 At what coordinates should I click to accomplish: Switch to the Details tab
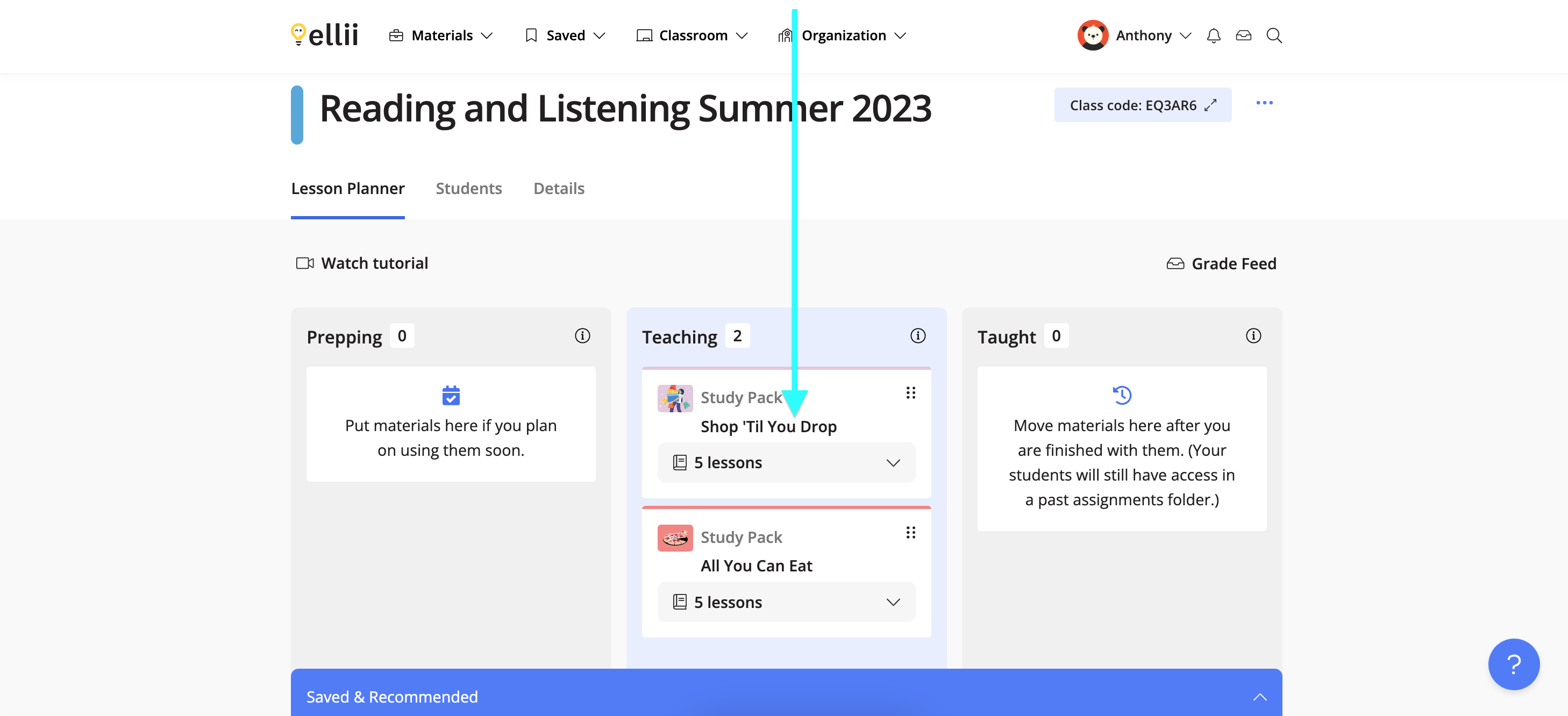[x=558, y=189]
